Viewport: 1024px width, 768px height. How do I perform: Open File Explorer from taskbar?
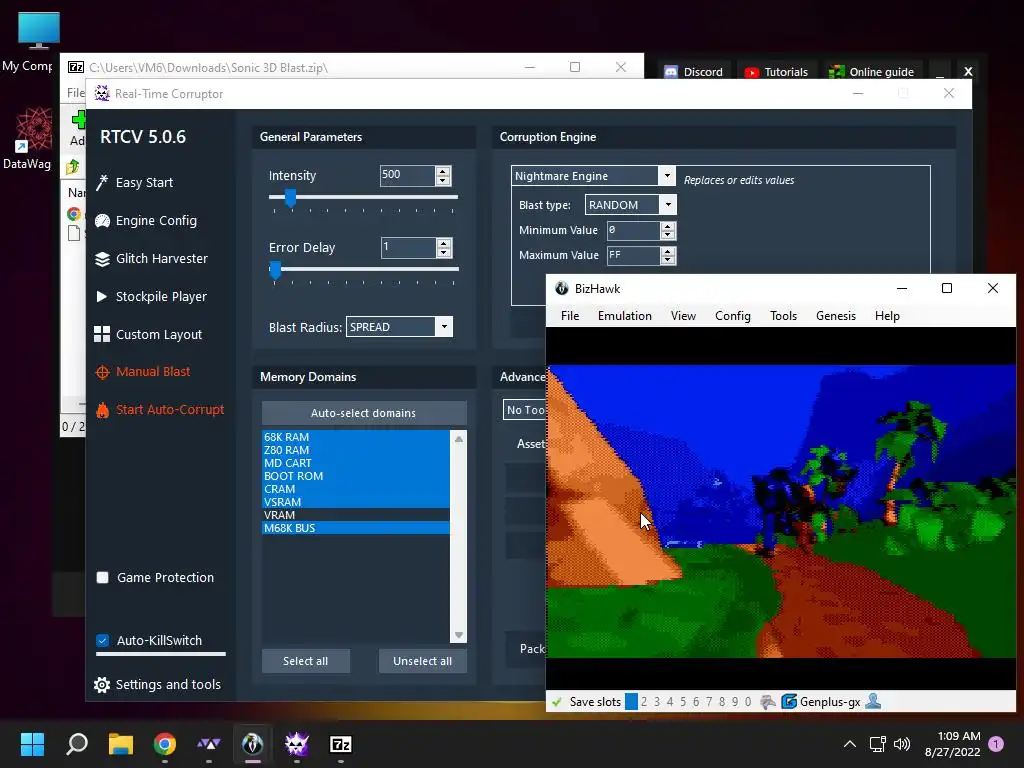[121, 744]
